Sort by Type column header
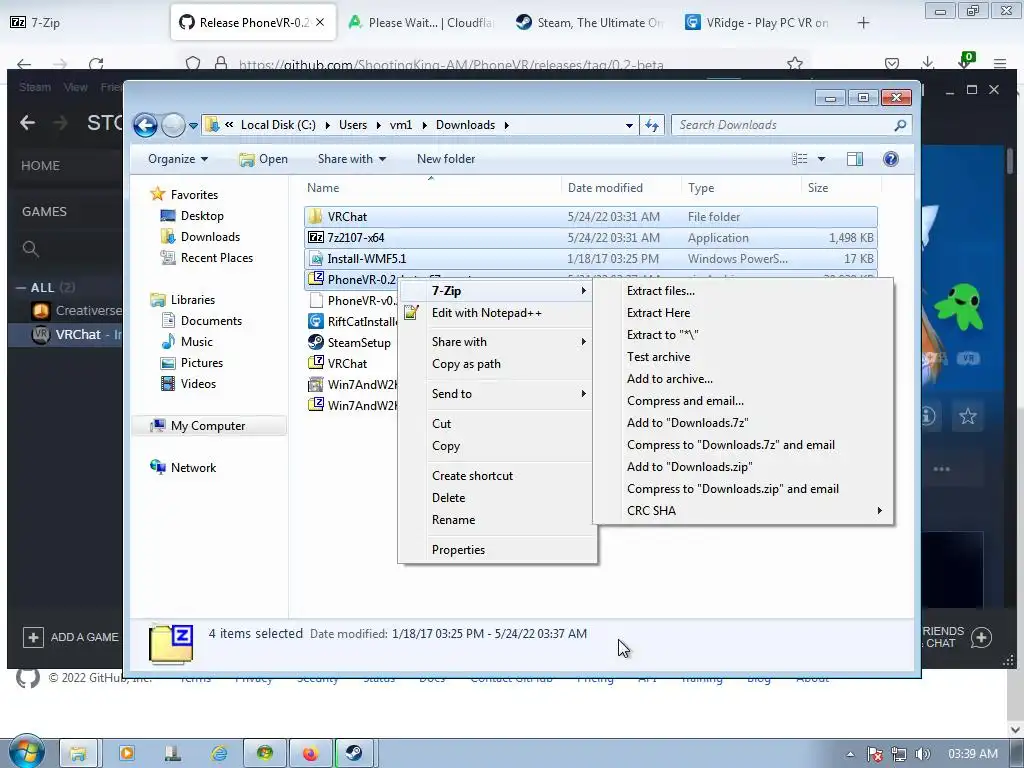Viewport: 1024px width, 768px height. [x=741, y=187]
